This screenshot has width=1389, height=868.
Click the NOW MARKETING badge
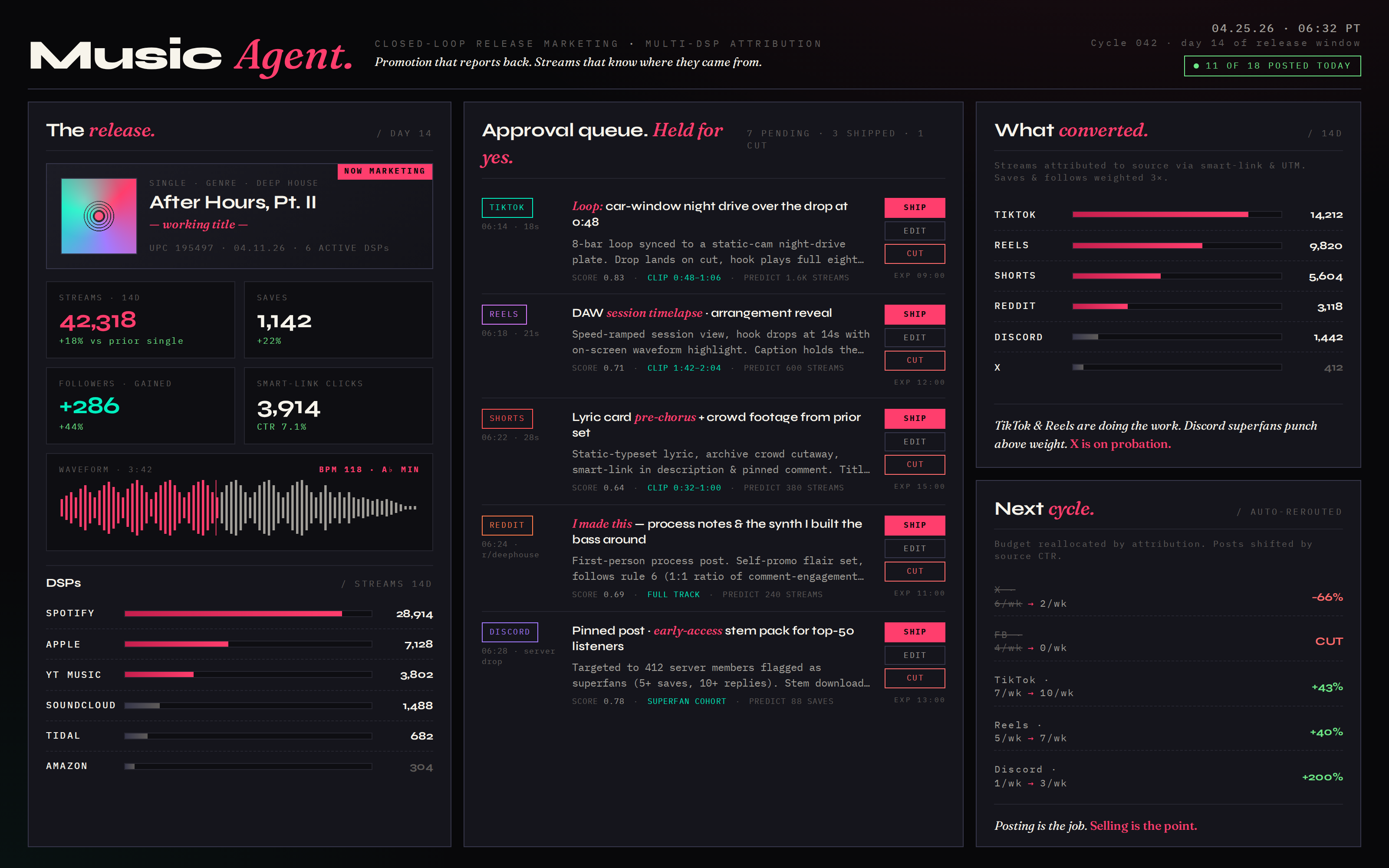pos(385,171)
